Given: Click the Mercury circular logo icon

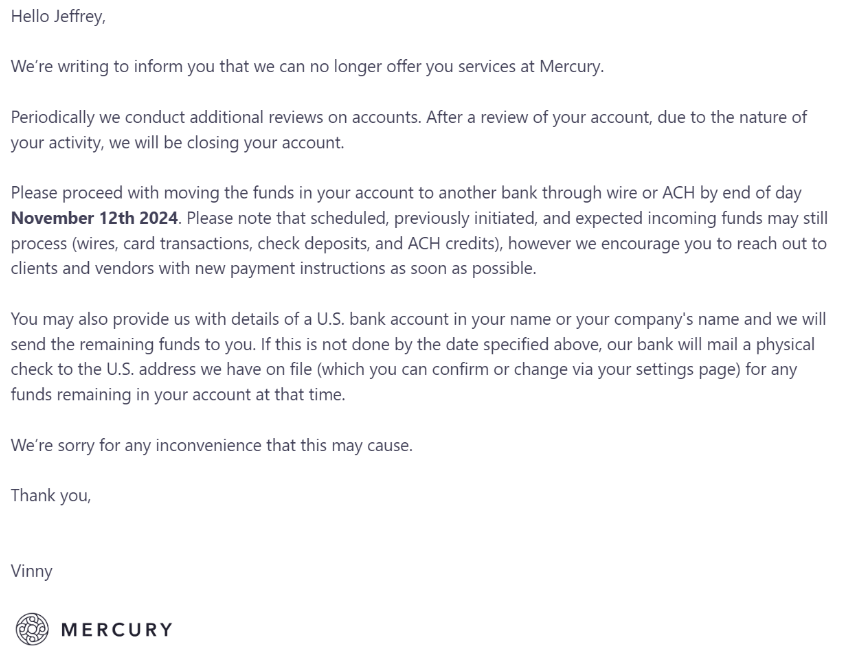Looking at the screenshot, I should pos(32,628).
